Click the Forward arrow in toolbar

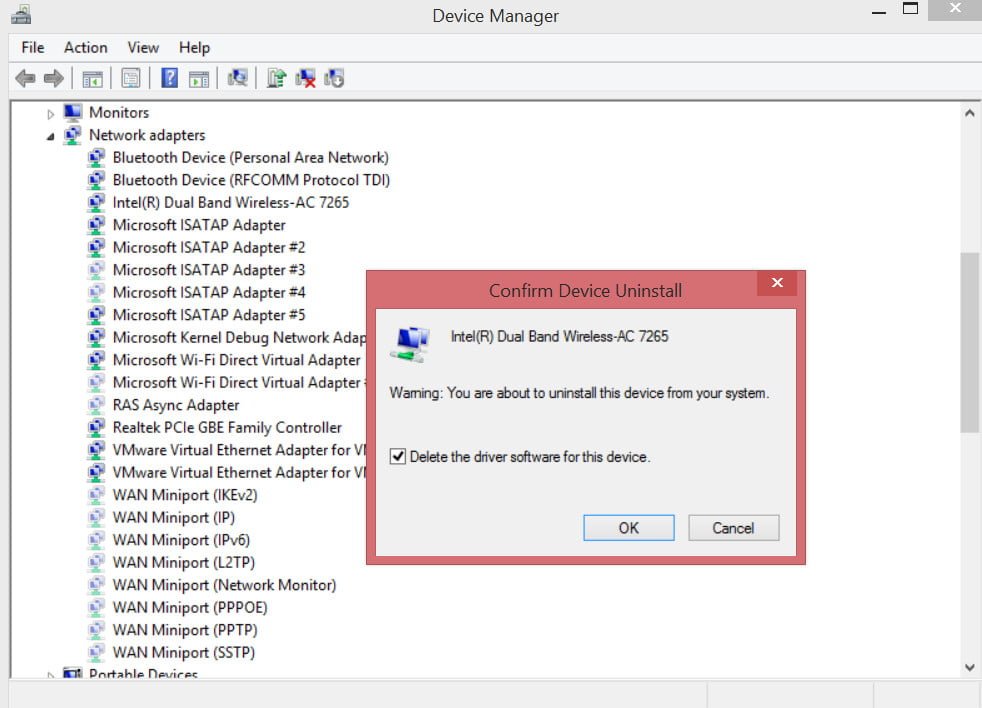pyautogui.click(x=54, y=78)
